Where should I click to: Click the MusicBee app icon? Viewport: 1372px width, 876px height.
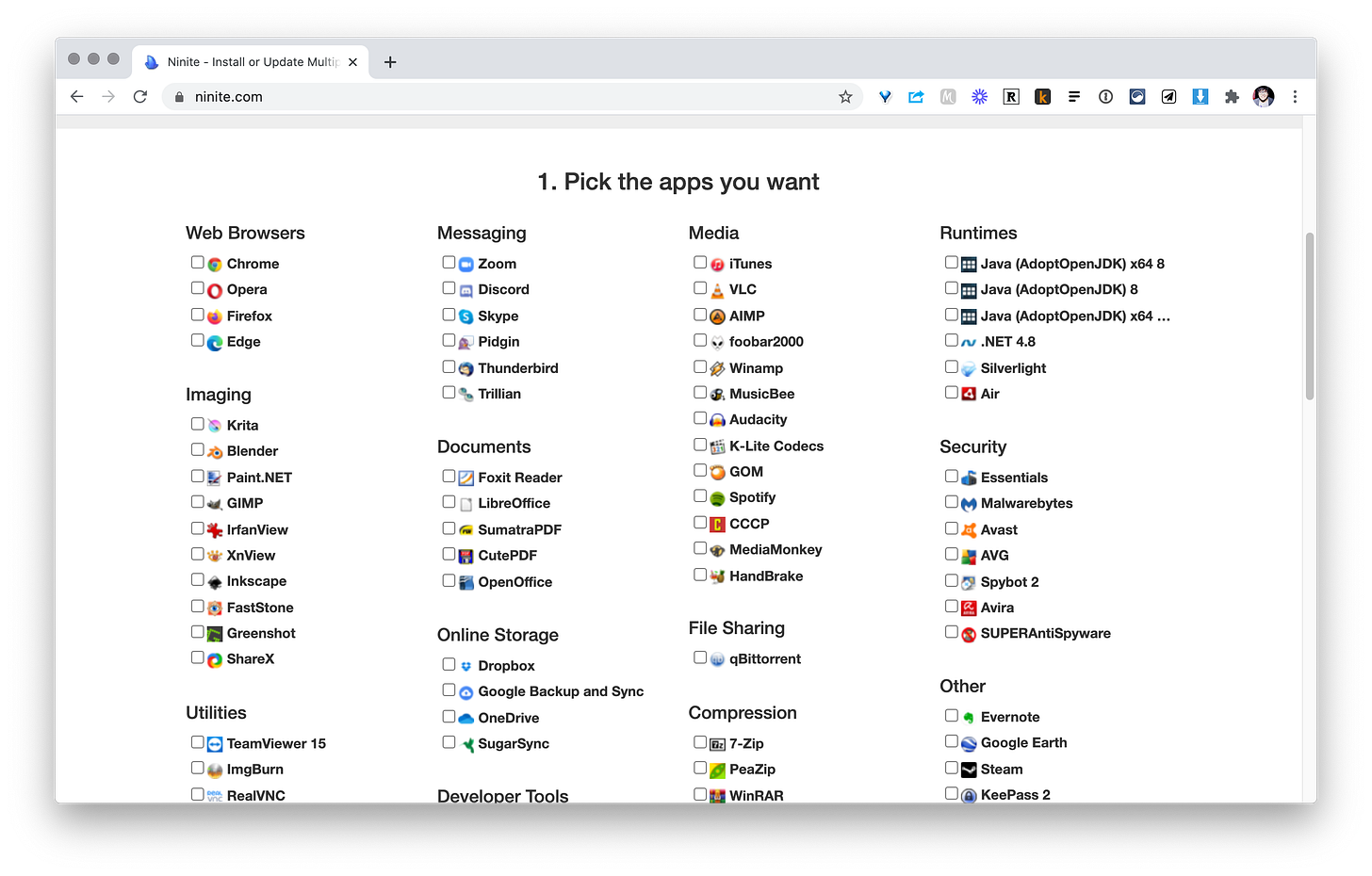(x=717, y=395)
